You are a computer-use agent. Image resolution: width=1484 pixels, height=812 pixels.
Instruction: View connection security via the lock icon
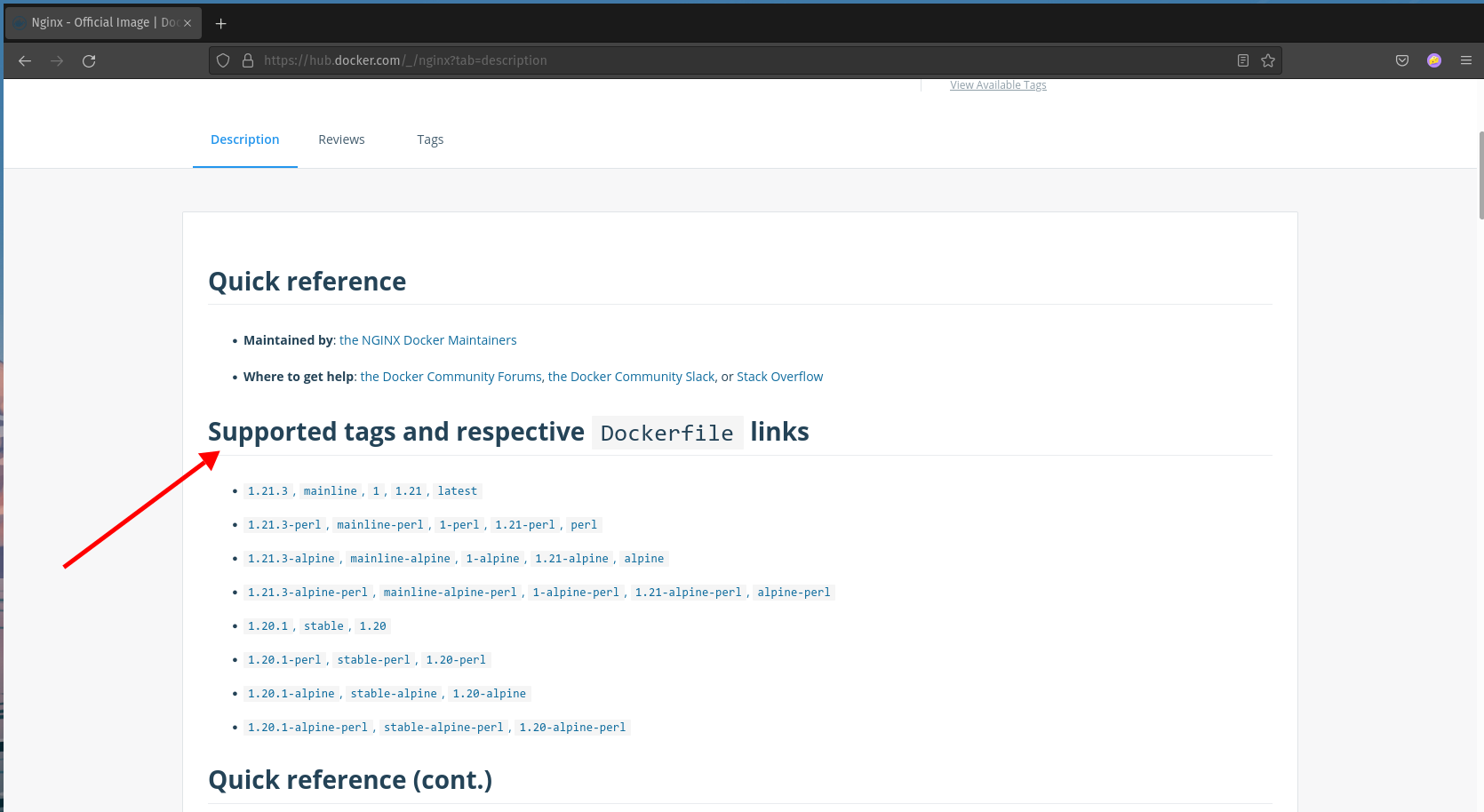tap(247, 60)
